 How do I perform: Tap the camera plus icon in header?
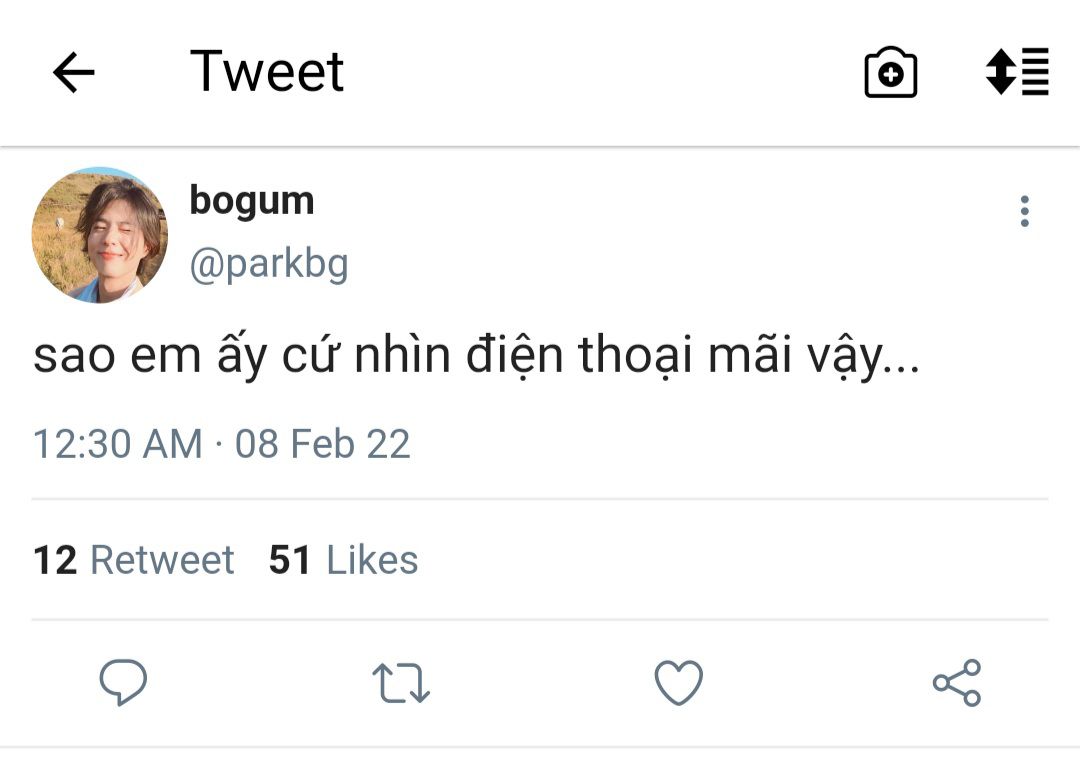pyautogui.click(x=890, y=73)
